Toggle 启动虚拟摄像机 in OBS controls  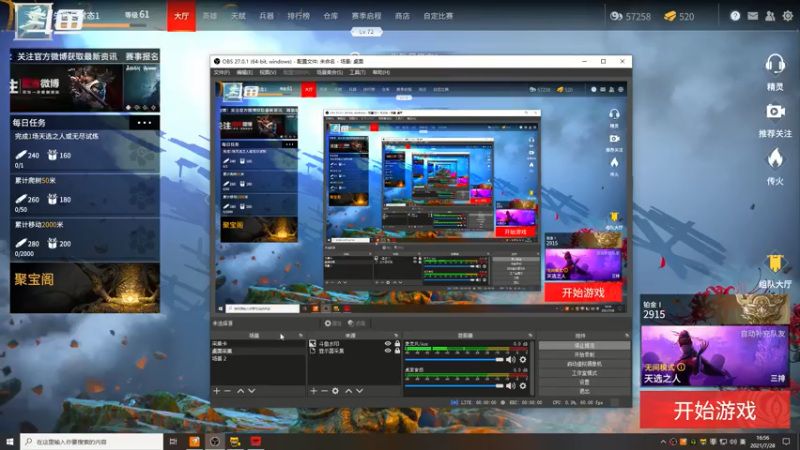coord(584,364)
